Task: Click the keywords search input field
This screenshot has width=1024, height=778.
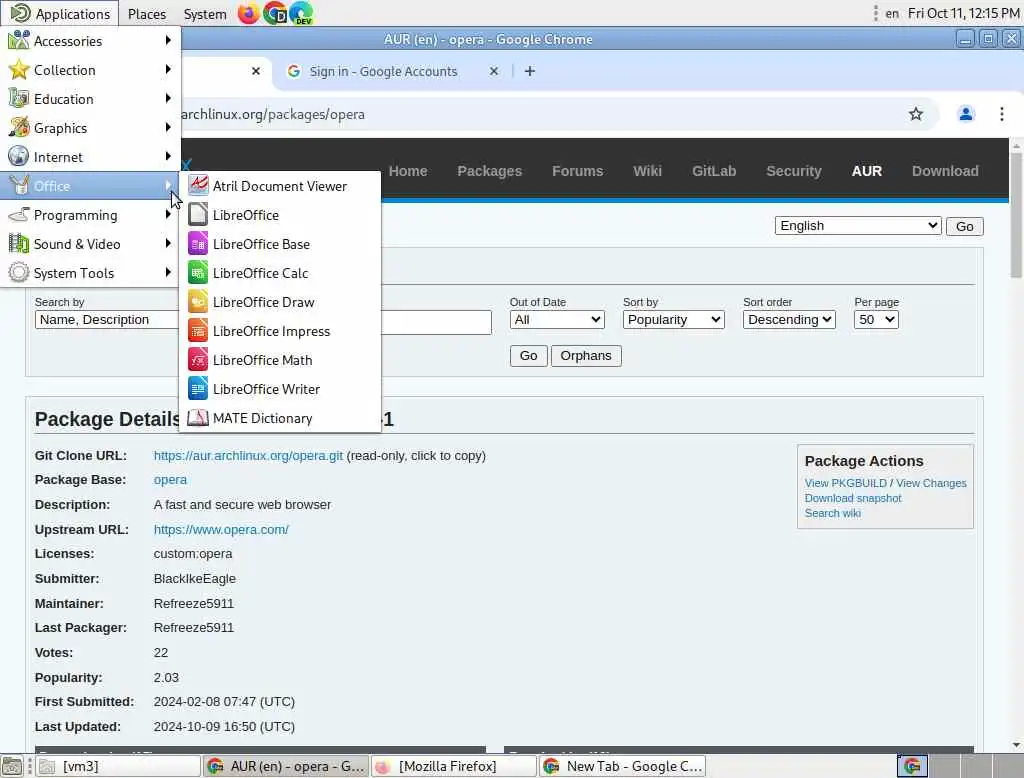Action: pos(436,322)
